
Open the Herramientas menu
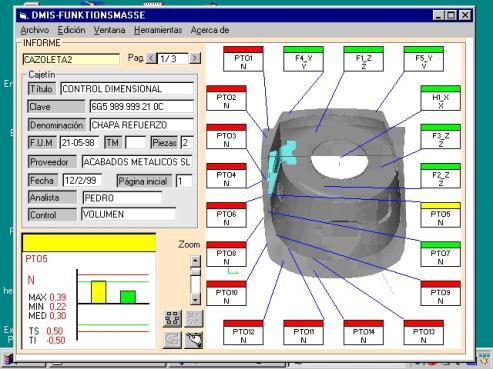point(158,30)
